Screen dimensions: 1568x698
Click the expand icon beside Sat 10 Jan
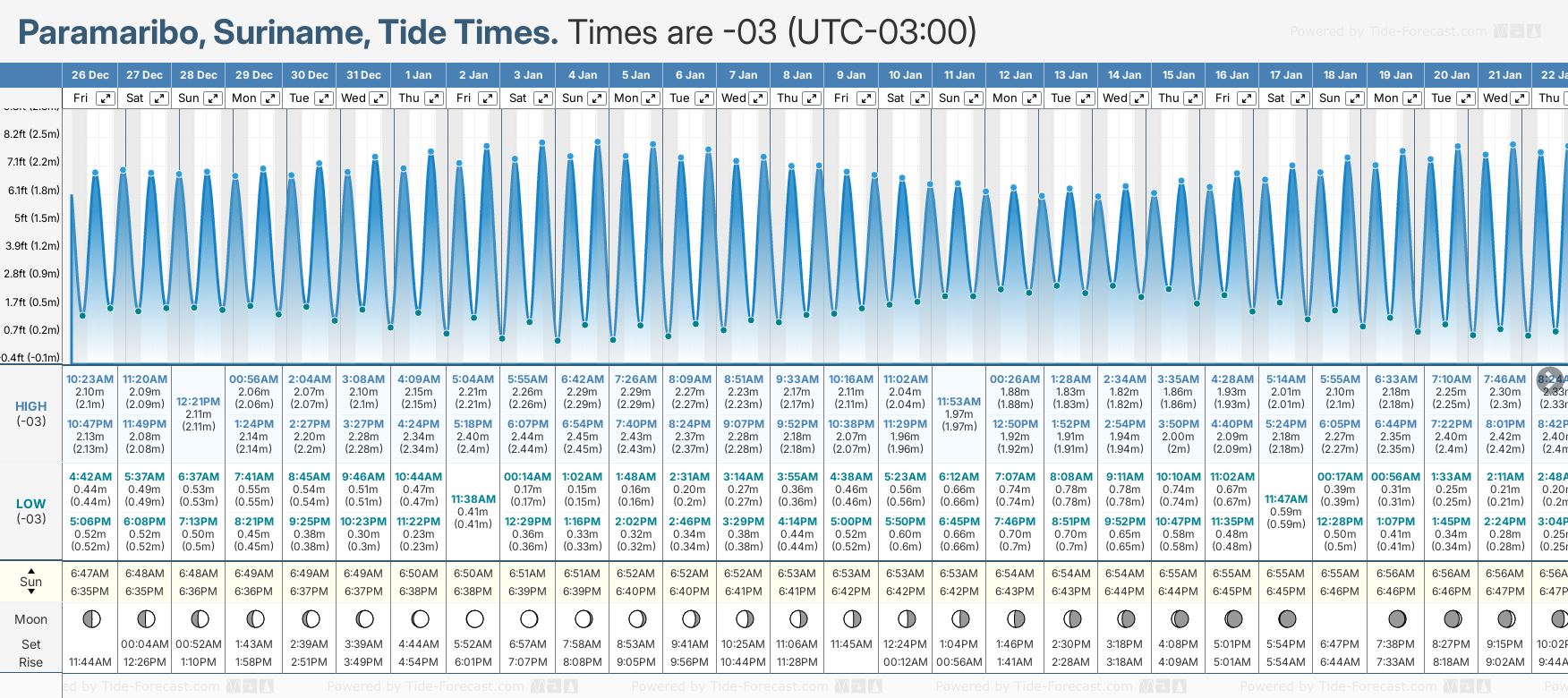point(920,98)
